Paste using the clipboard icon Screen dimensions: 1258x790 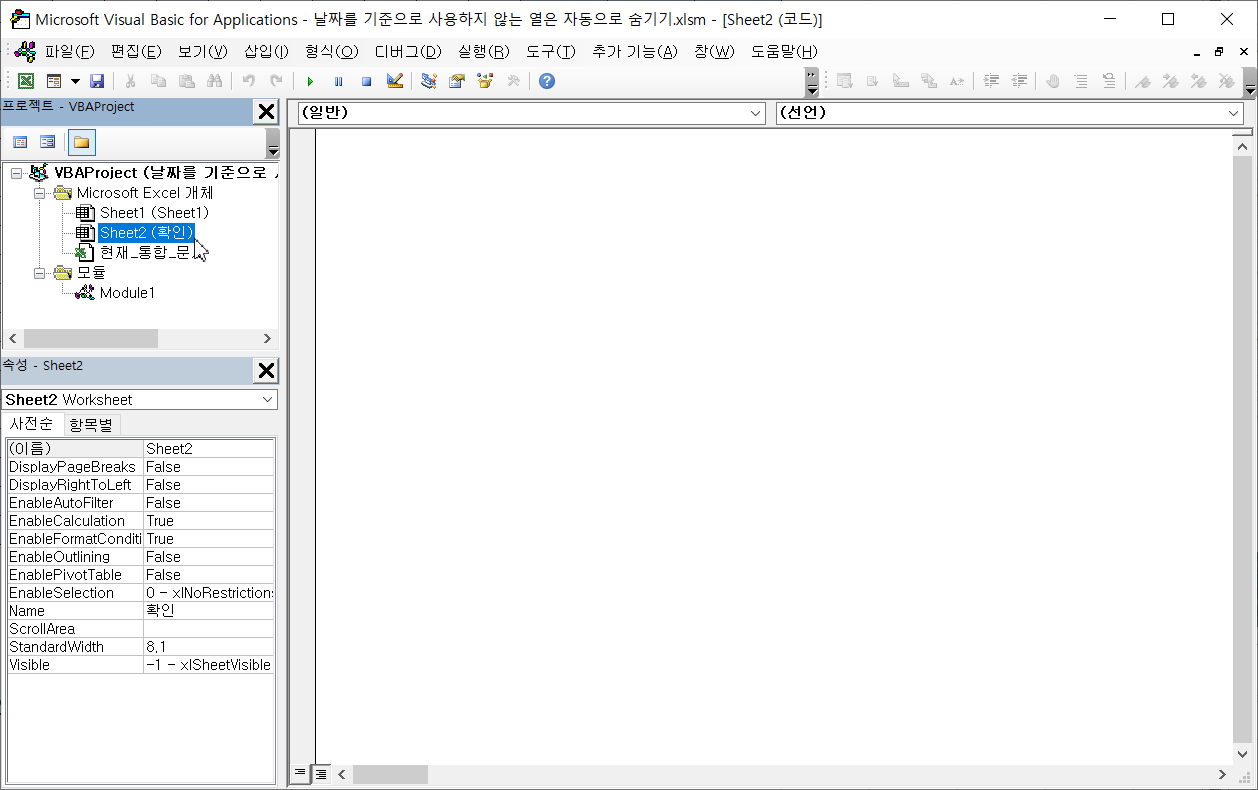pyautogui.click(x=186, y=81)
